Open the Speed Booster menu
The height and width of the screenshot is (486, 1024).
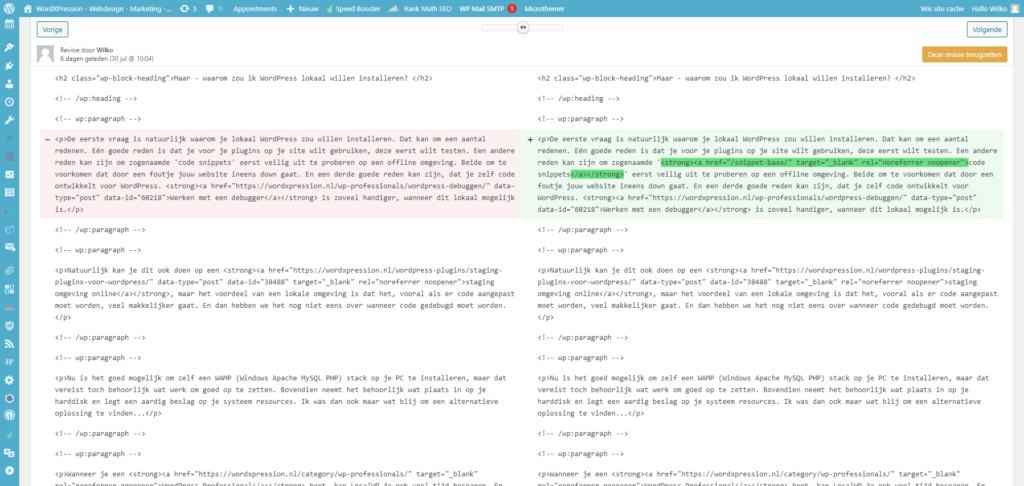pos(353,8)
